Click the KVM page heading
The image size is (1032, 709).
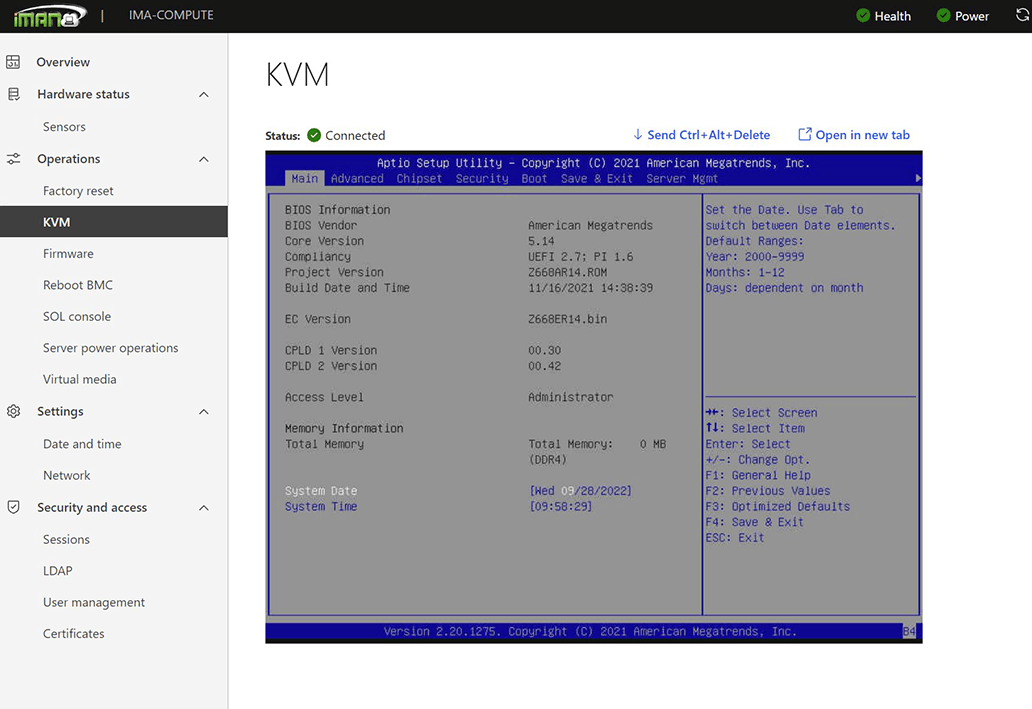point(297,74)
